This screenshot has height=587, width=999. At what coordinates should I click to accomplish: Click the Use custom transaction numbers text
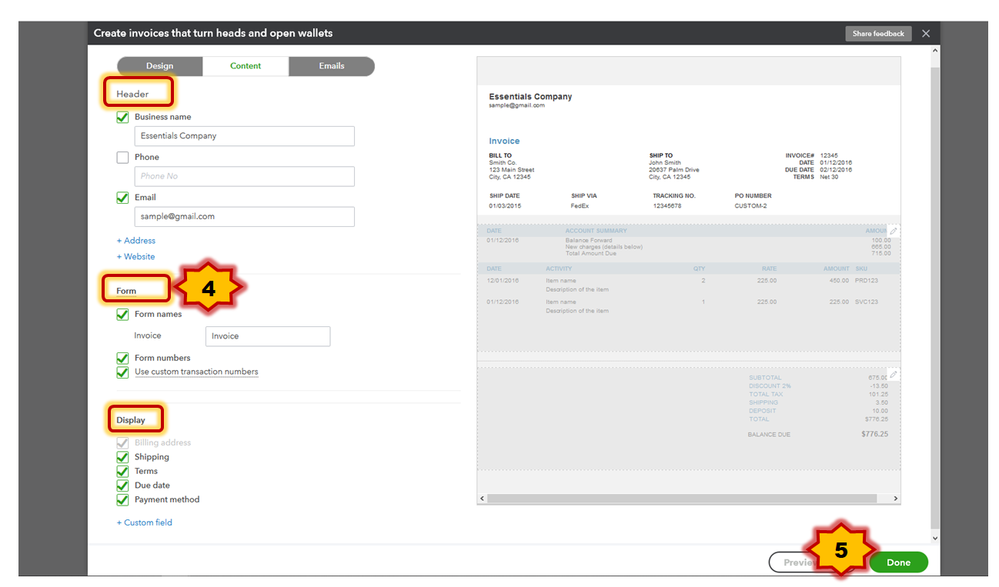pyautogui.click(x=196, y=372)
